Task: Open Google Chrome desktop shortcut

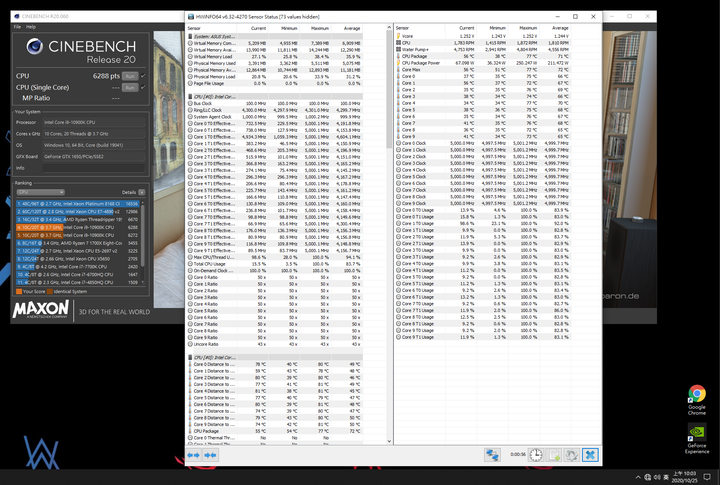Action: click(x=697, y=400)
